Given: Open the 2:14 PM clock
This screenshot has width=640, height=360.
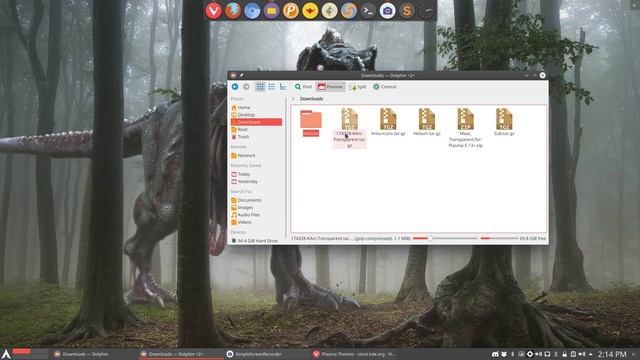Looking at the screenshot, I should [x=612, y=354].
